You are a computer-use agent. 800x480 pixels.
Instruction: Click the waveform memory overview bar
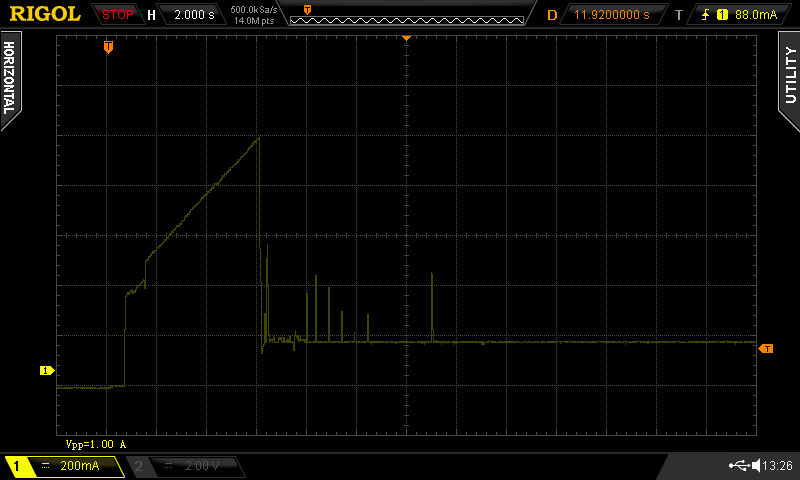407,20
